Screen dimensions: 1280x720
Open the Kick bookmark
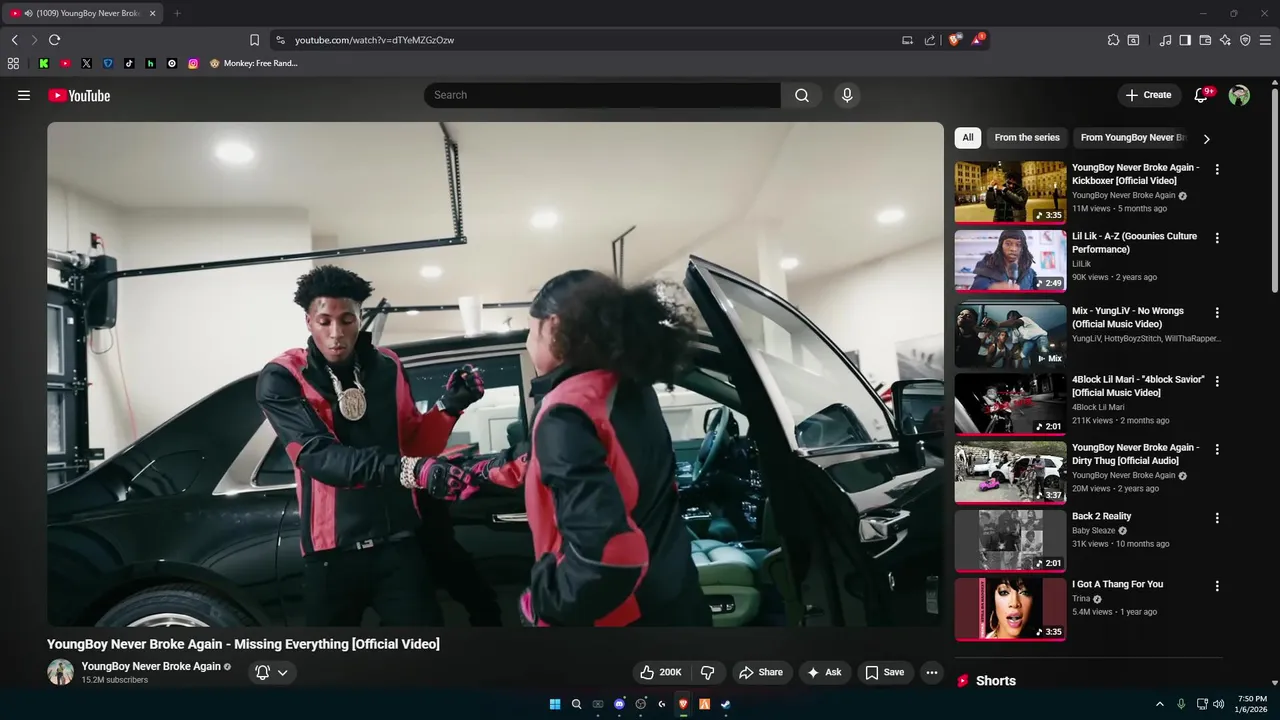click(44, 63)
